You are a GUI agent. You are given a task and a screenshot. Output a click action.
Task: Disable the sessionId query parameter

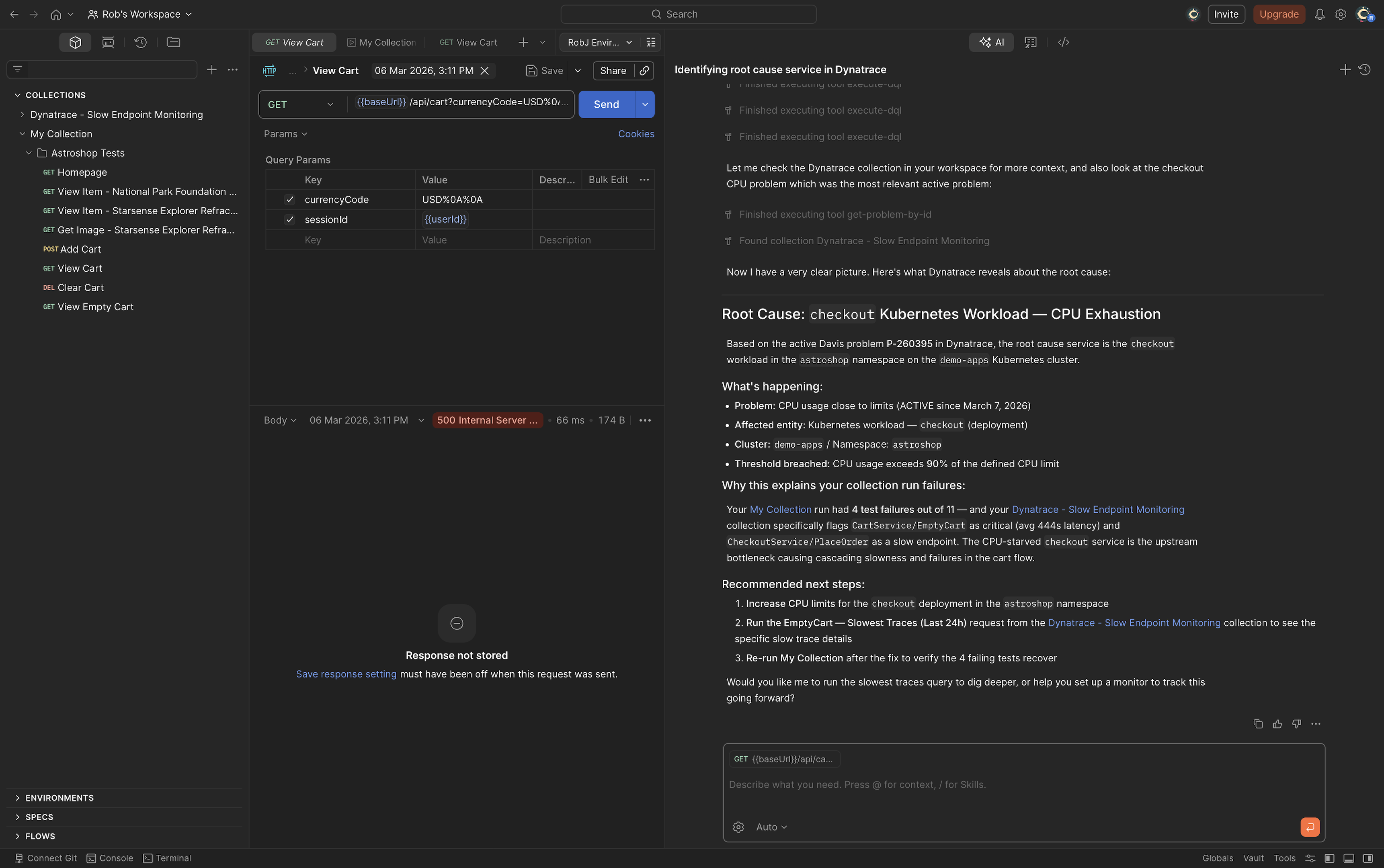click(289, 219)
